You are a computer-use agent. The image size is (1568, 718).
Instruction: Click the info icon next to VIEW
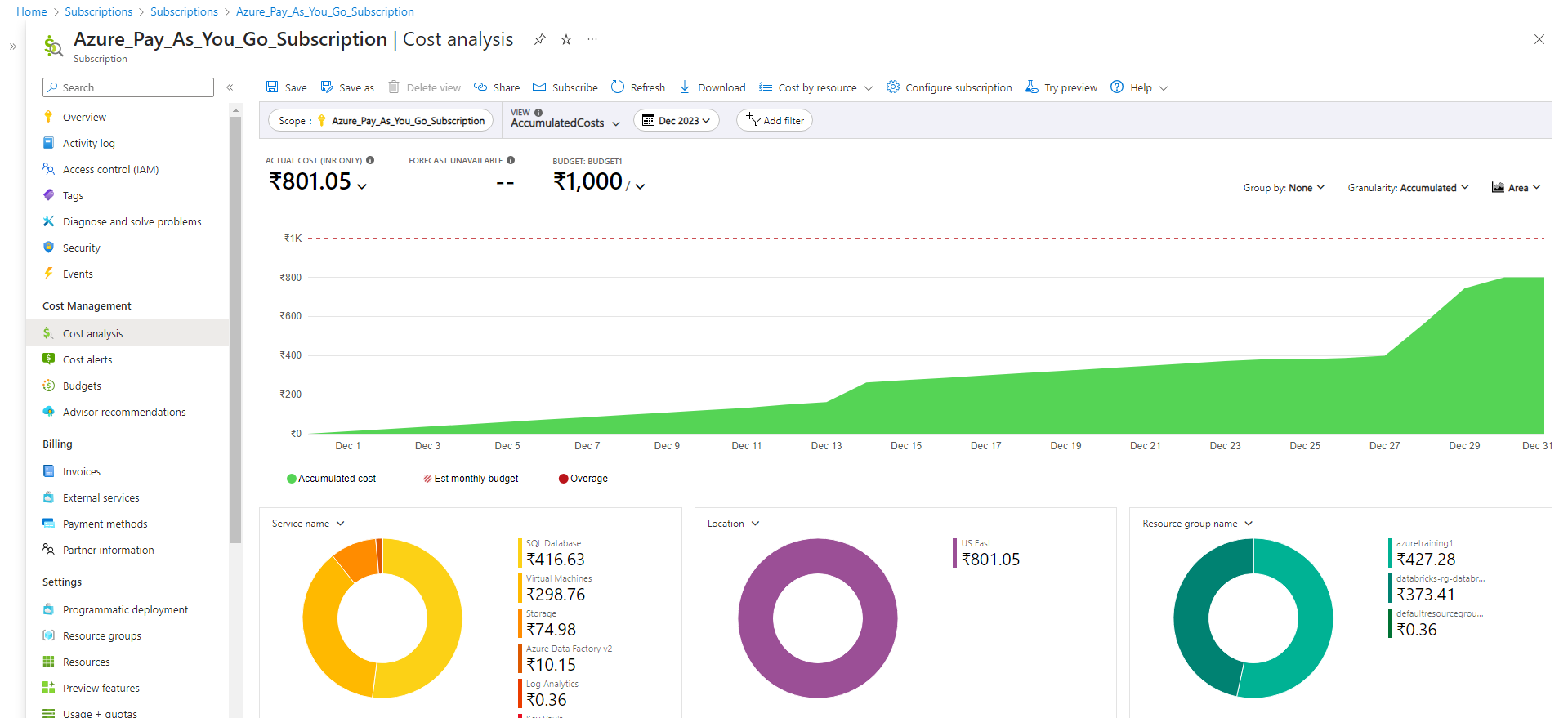pos(538,113)
